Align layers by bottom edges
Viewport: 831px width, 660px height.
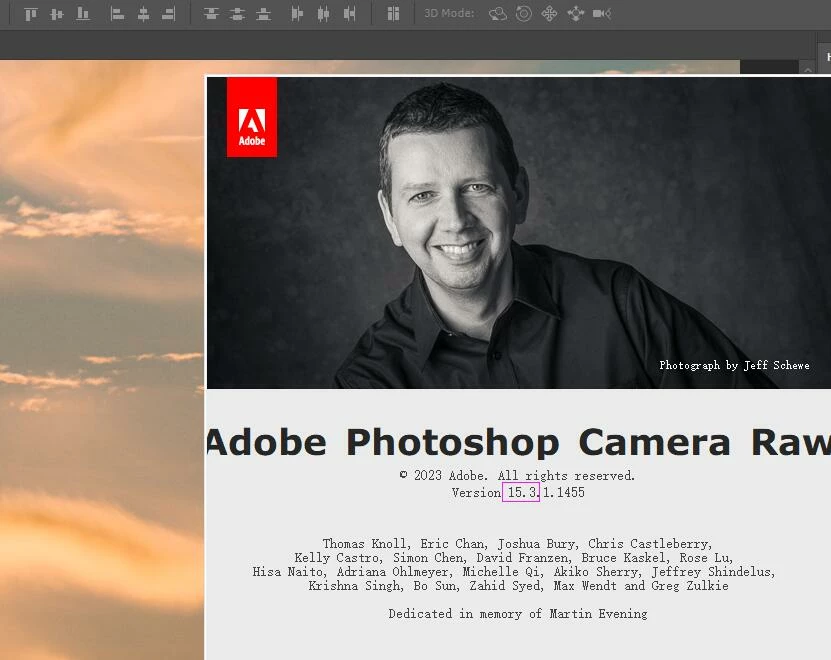83,14
